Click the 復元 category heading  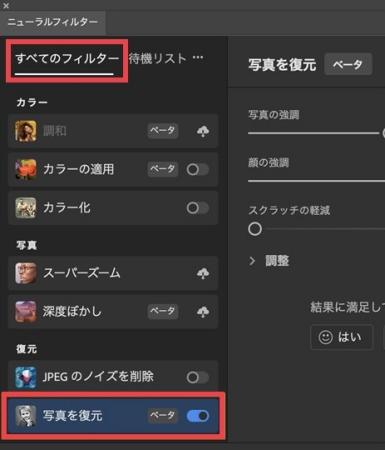[x=26, y=349]
